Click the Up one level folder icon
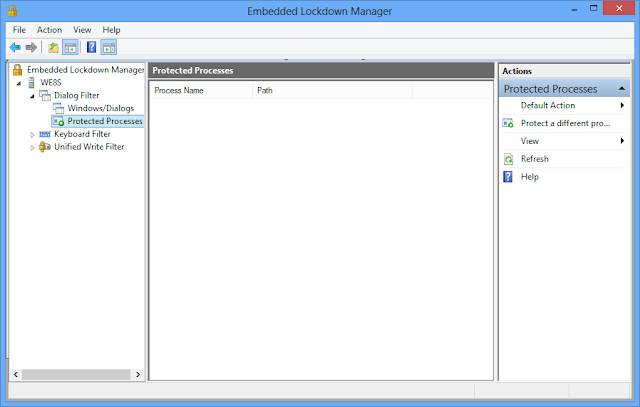The image size is (640, 407). point(53,47)
